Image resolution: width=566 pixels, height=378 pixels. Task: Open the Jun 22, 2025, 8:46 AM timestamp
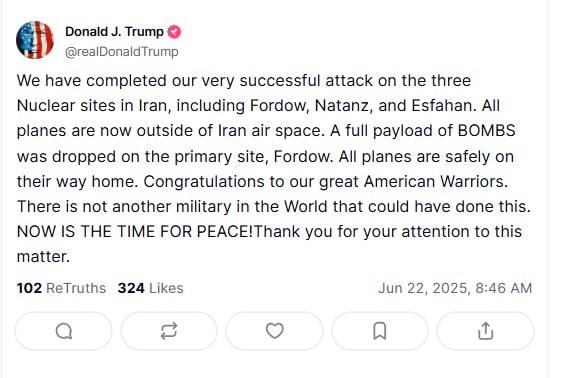pos(455,288)
